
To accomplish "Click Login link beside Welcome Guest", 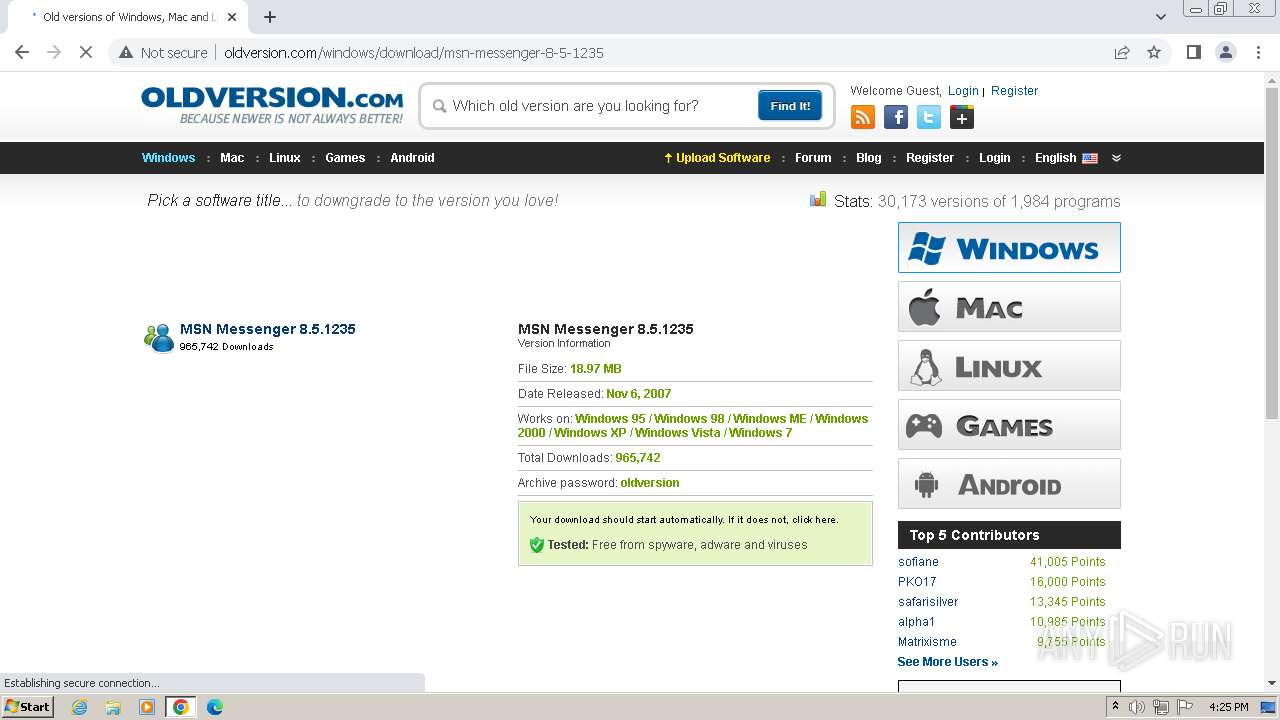I will tap(963, 91).
